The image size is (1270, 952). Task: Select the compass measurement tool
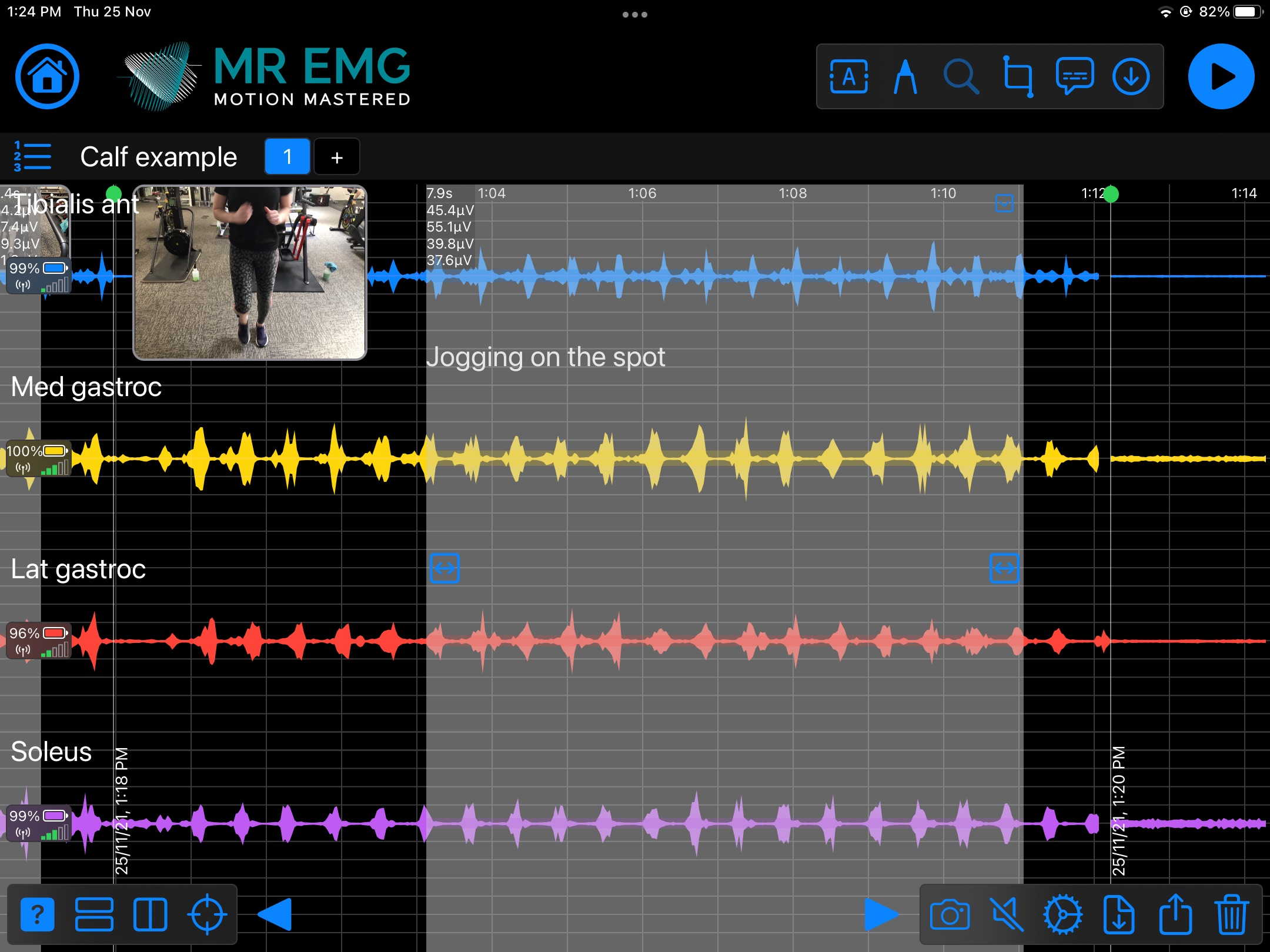pos(905,76)
